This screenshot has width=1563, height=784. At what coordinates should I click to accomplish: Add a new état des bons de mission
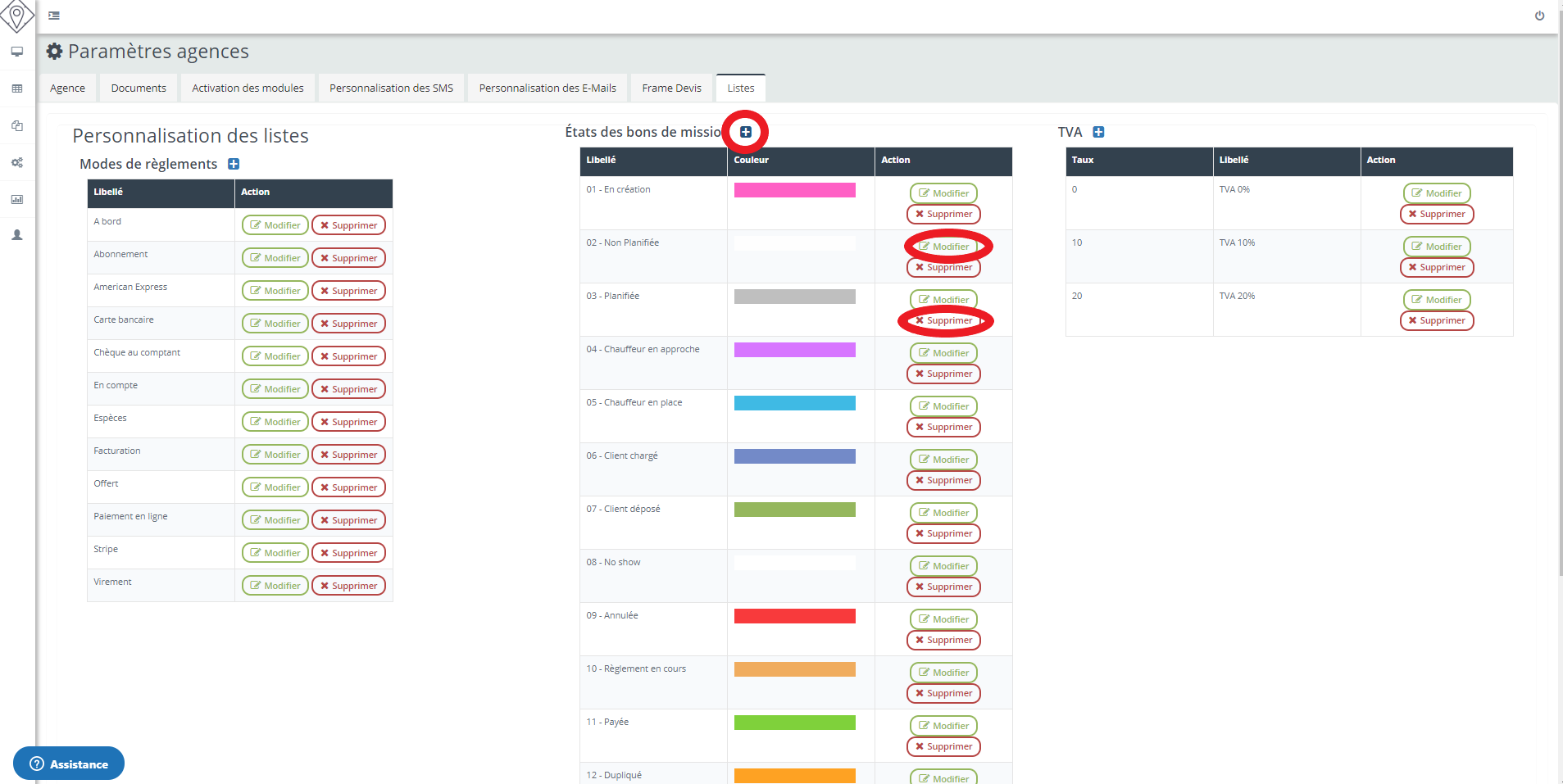coord(746,132)
